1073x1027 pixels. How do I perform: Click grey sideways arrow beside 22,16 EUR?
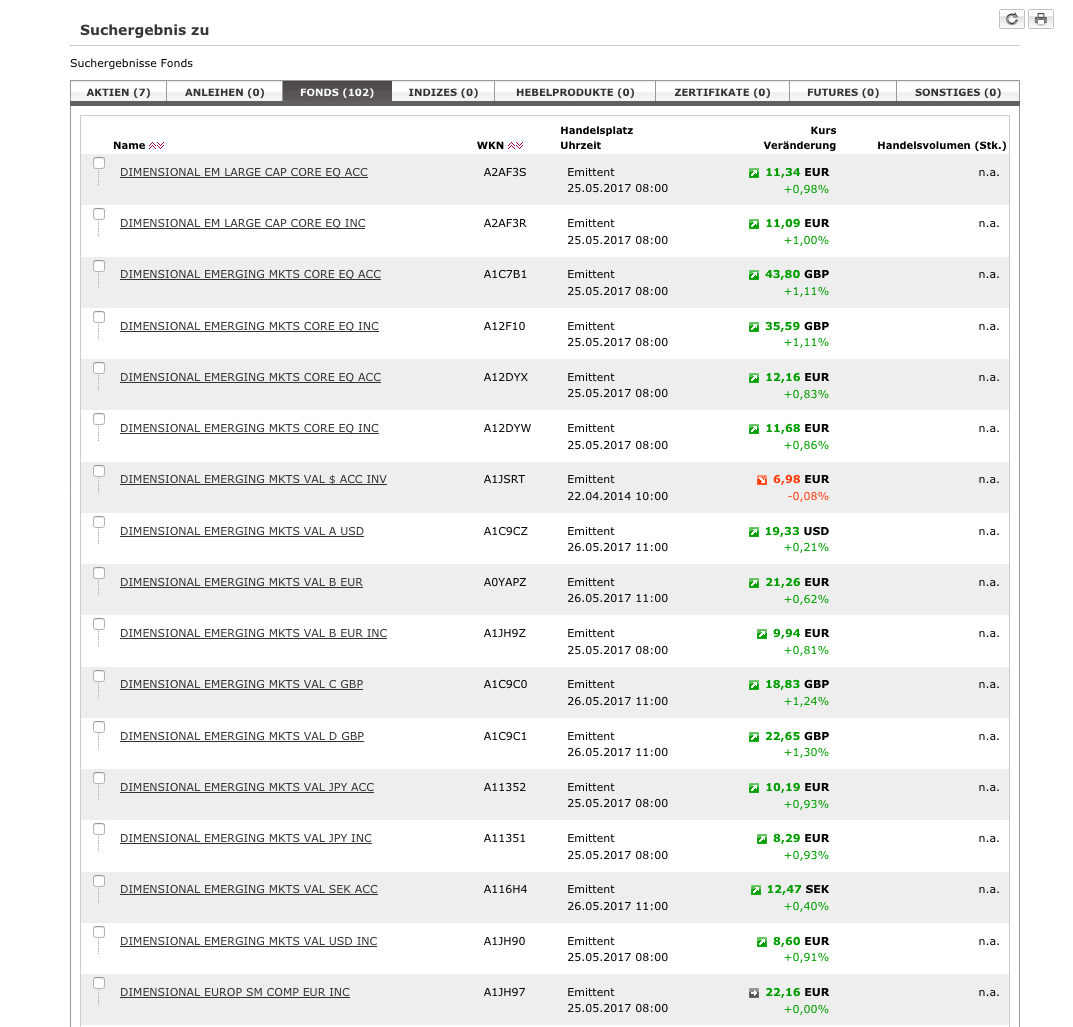point(753,993)
